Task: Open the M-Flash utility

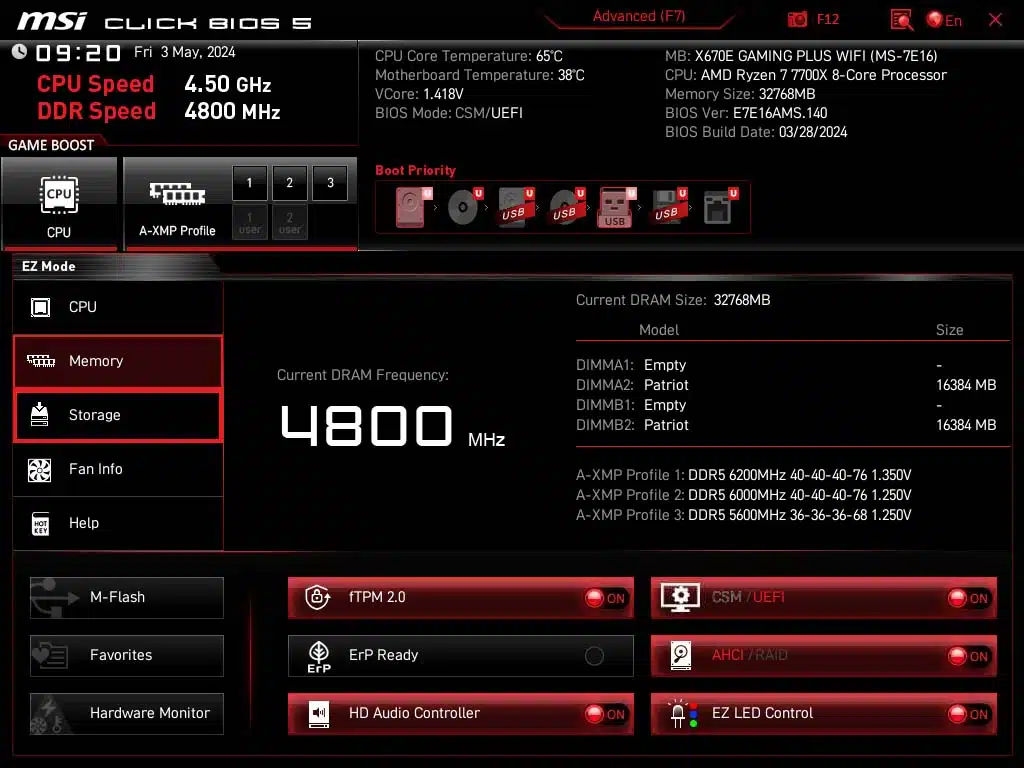Action: click(x=127, y=598)
